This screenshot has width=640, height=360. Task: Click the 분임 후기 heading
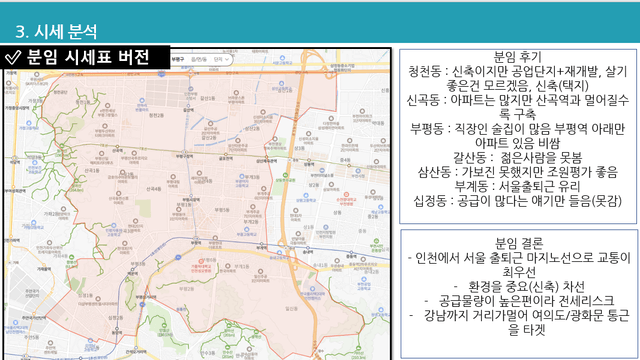click(518, 57)
